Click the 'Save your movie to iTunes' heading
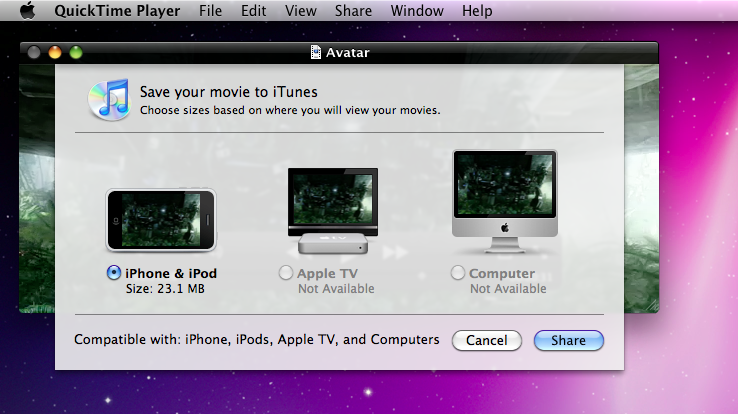Image resolution: width=738 pixels, height=414 pixels. 229,92
